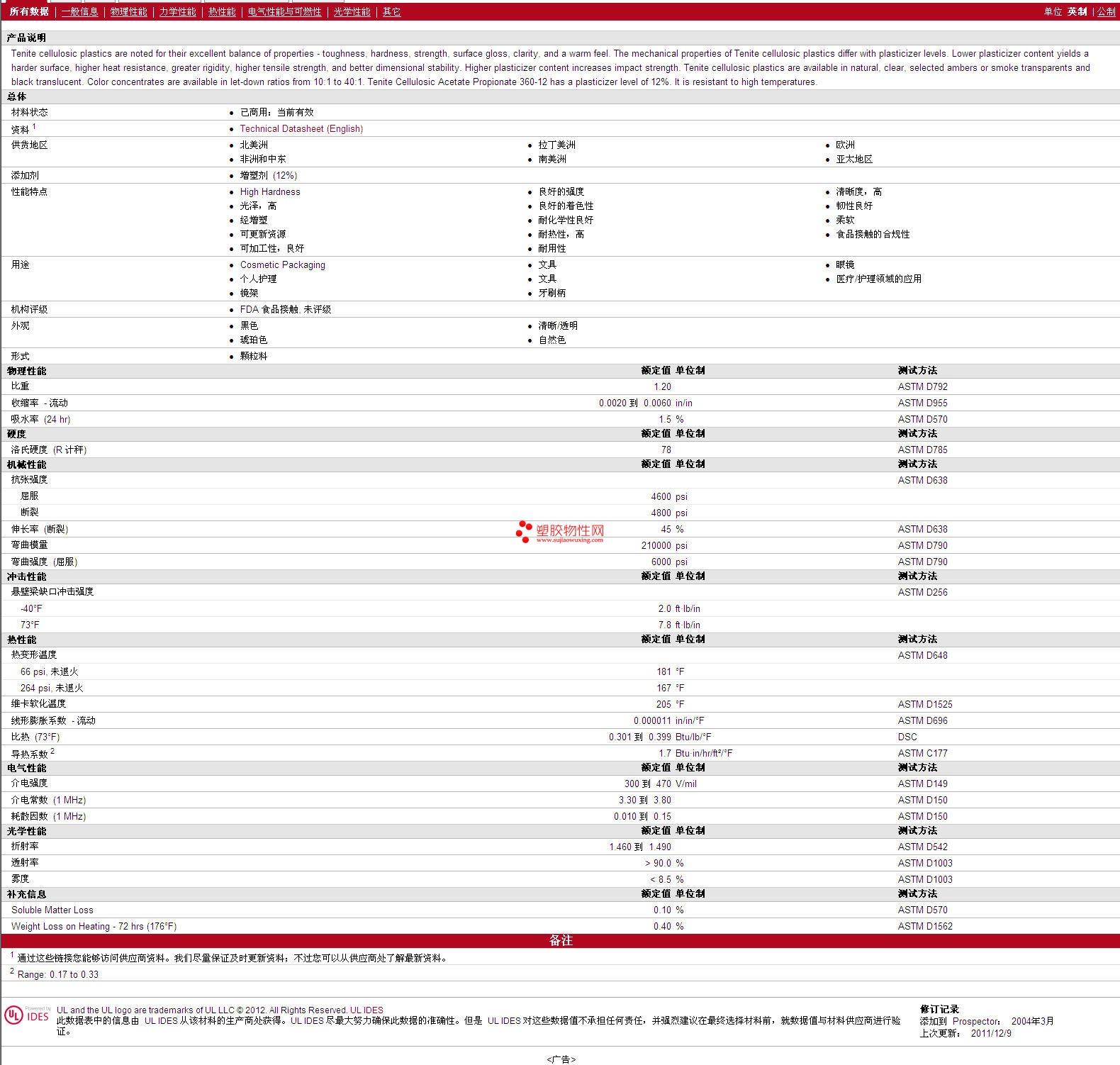Select the 屈服 value 4600 psi

tap(669, 496)
